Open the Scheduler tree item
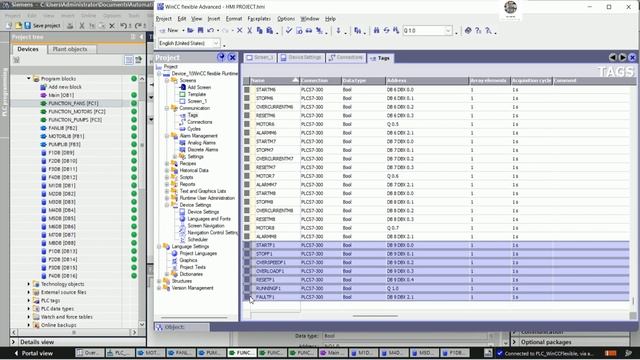The height and width of the screenshot is (360, 640). pyautogui.click(x=198, y=240)
